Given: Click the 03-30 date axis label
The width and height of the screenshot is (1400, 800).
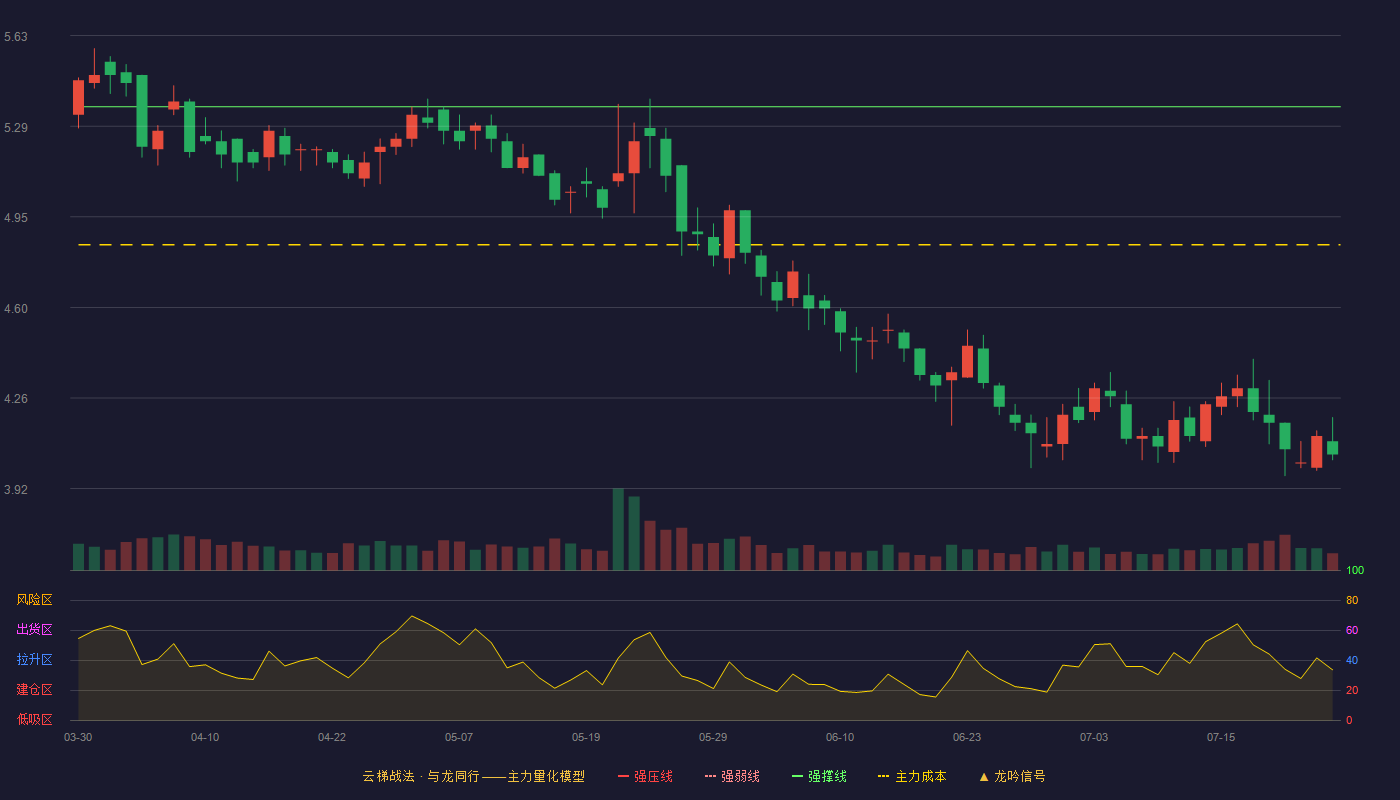Looking at the screenshot, I should point(78,737).
